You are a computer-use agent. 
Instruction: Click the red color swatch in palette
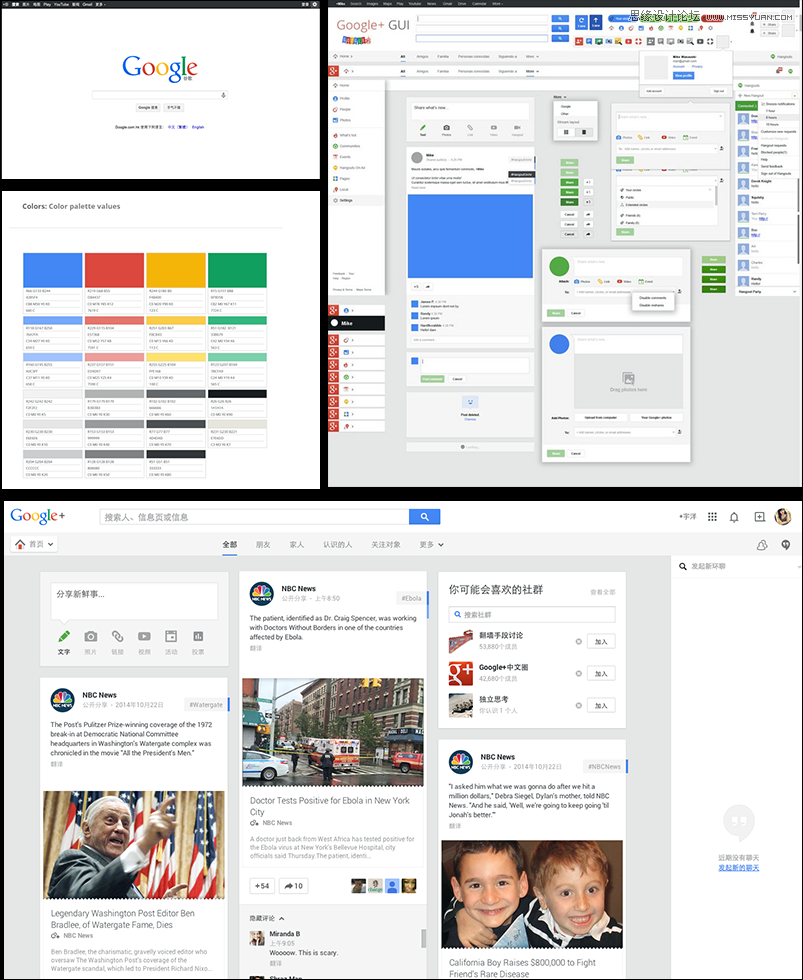(x=114, y=270)
